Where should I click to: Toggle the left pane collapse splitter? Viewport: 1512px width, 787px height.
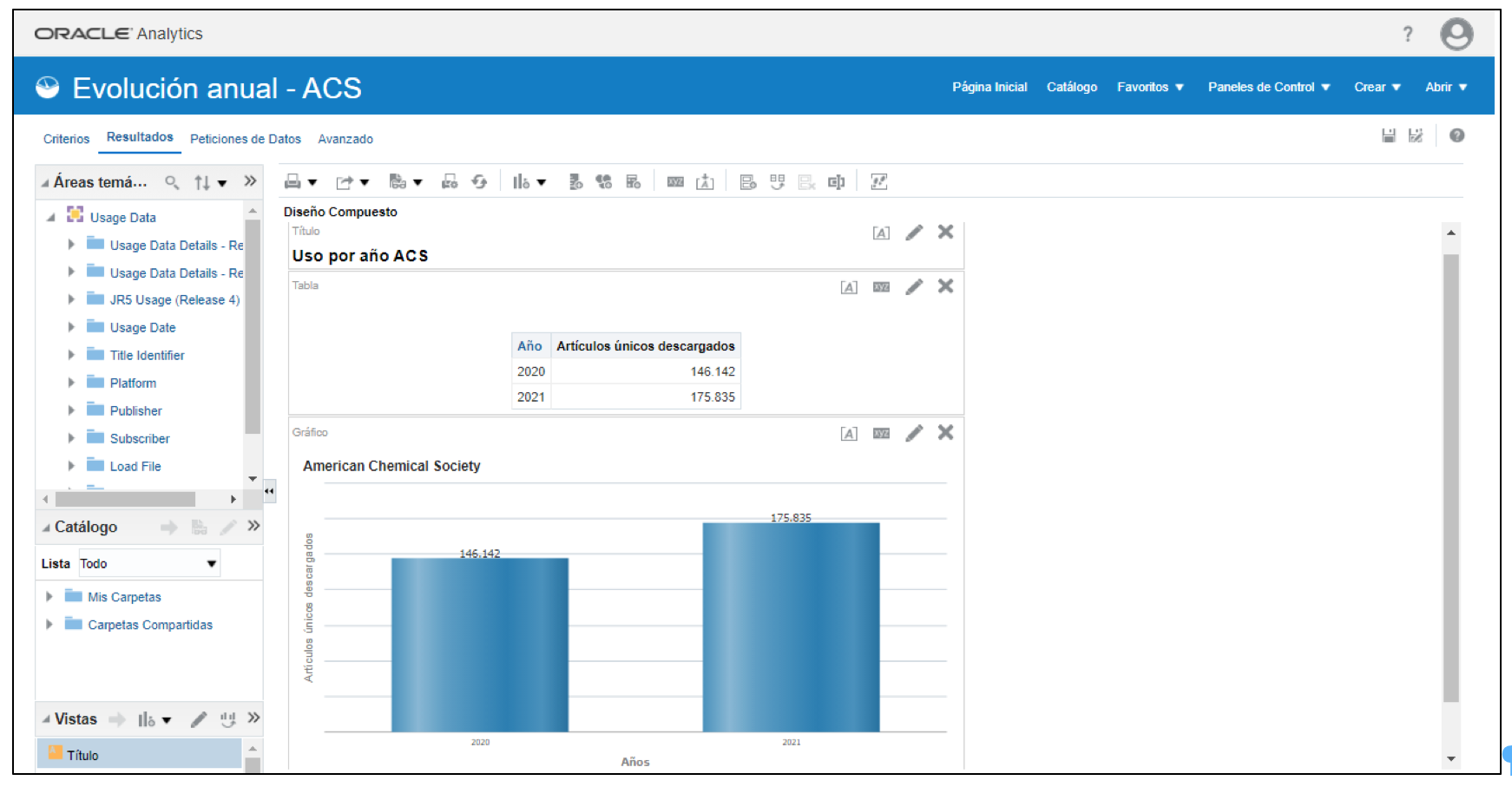(269, 491)
